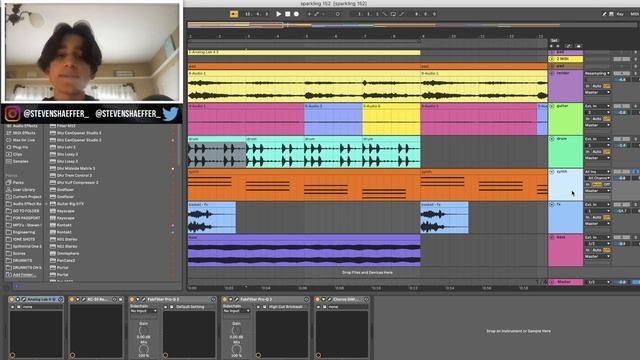
Task: Select the orange synth MIDI clip at start
Action: tap(304, 184)
